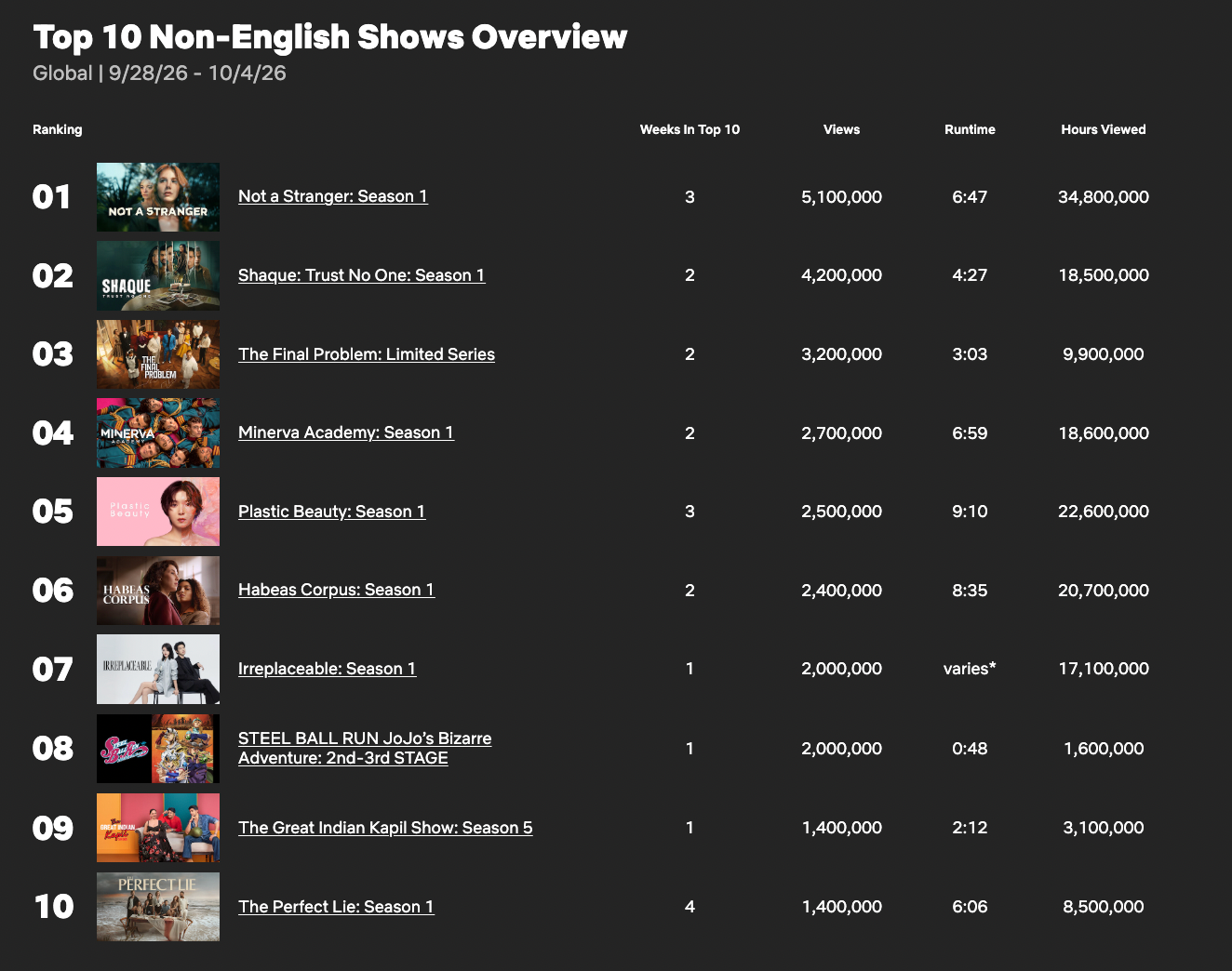Click the 18,600,000 hours viewed value
The width and height of the screenshot is (1232, 971).
click(x=1104, y=433)
